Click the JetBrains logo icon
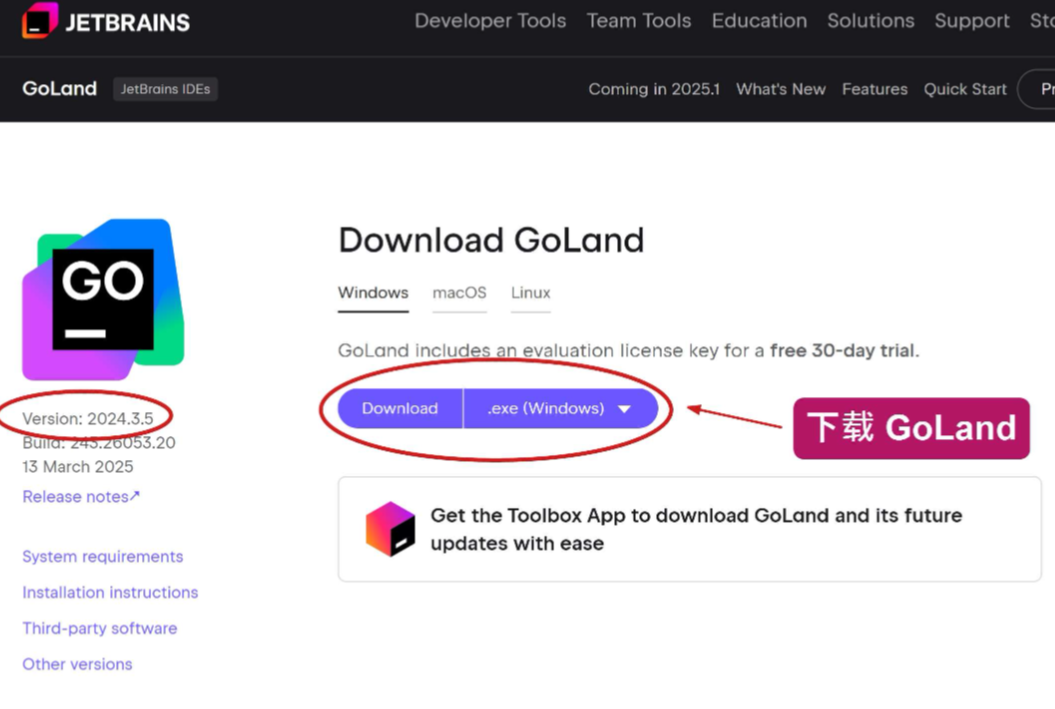The width and height of the screenshot is (1055, 709). click(x=40, y=20)
